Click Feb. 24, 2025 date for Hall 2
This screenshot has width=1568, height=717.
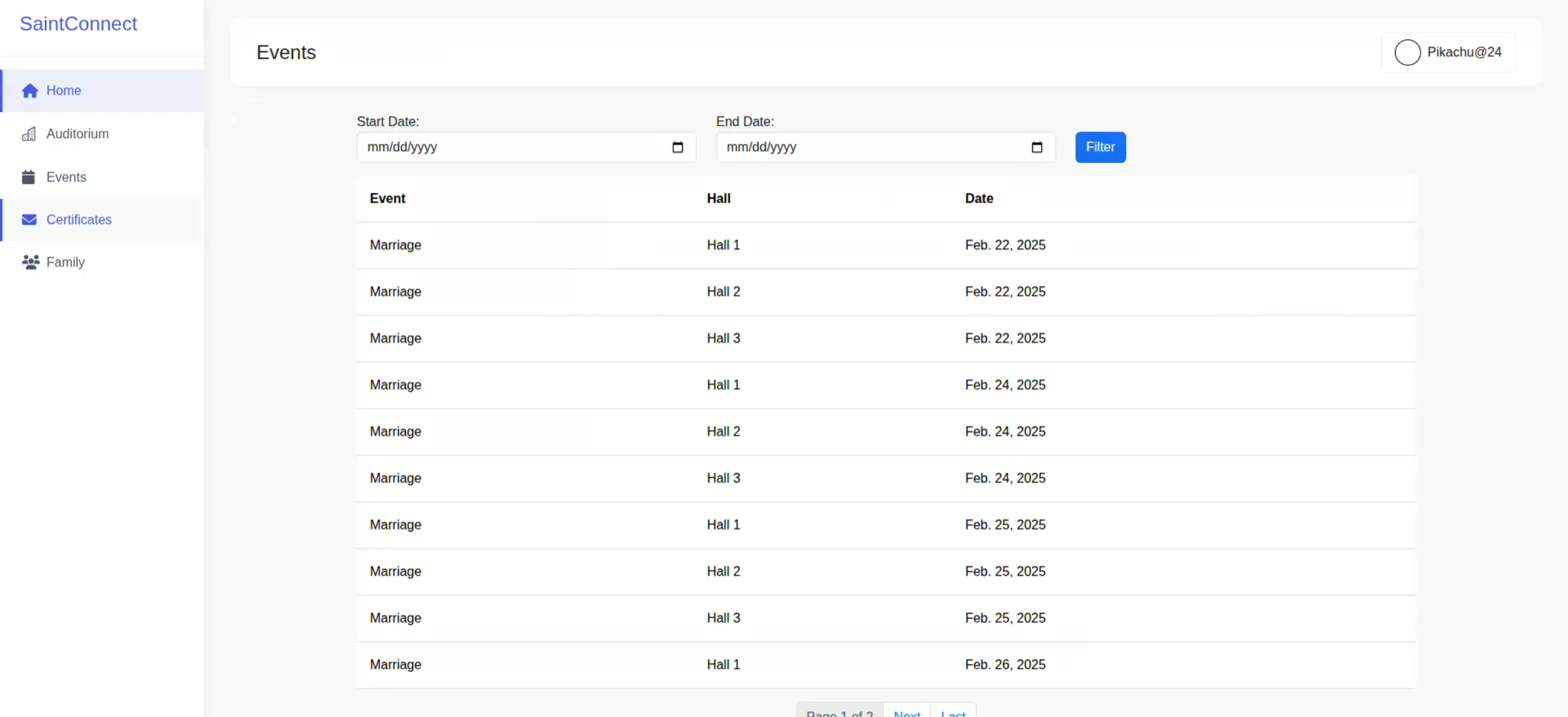point(1004,432)
